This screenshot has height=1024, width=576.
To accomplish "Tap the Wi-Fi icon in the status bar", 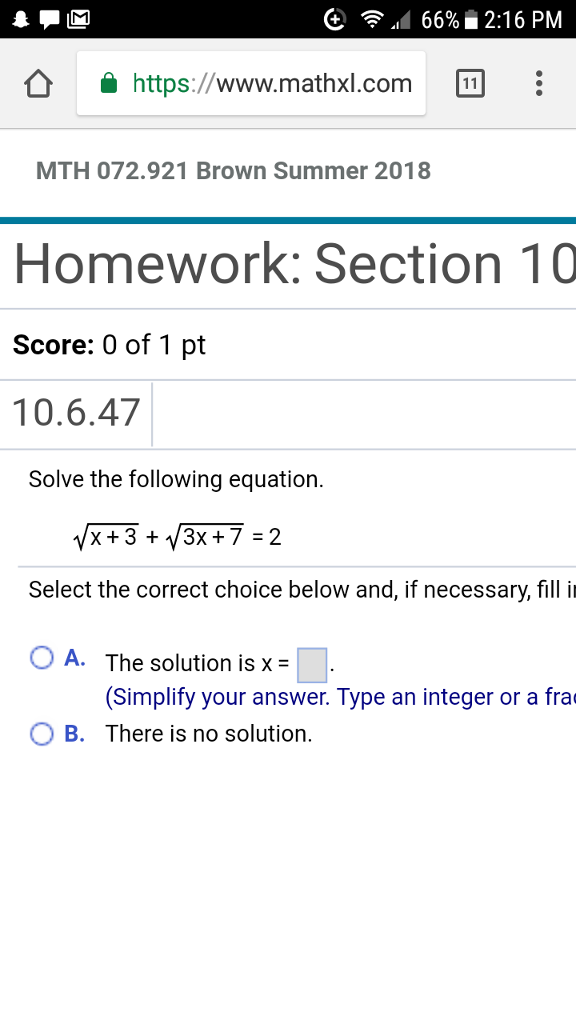I will pyautogui.click(x=372, y=17).
